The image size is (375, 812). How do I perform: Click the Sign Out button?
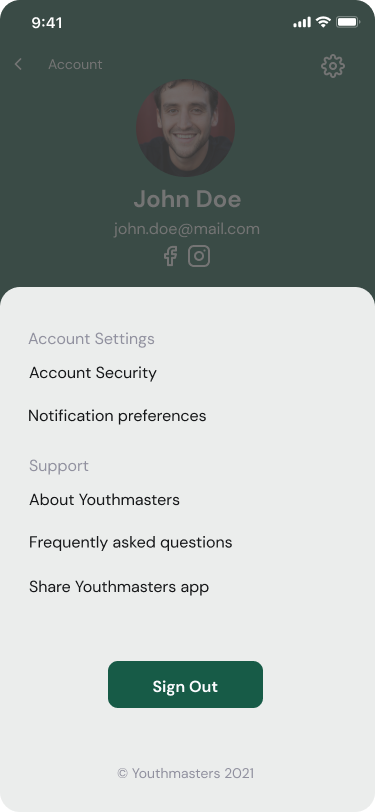[x=185, y=685]
